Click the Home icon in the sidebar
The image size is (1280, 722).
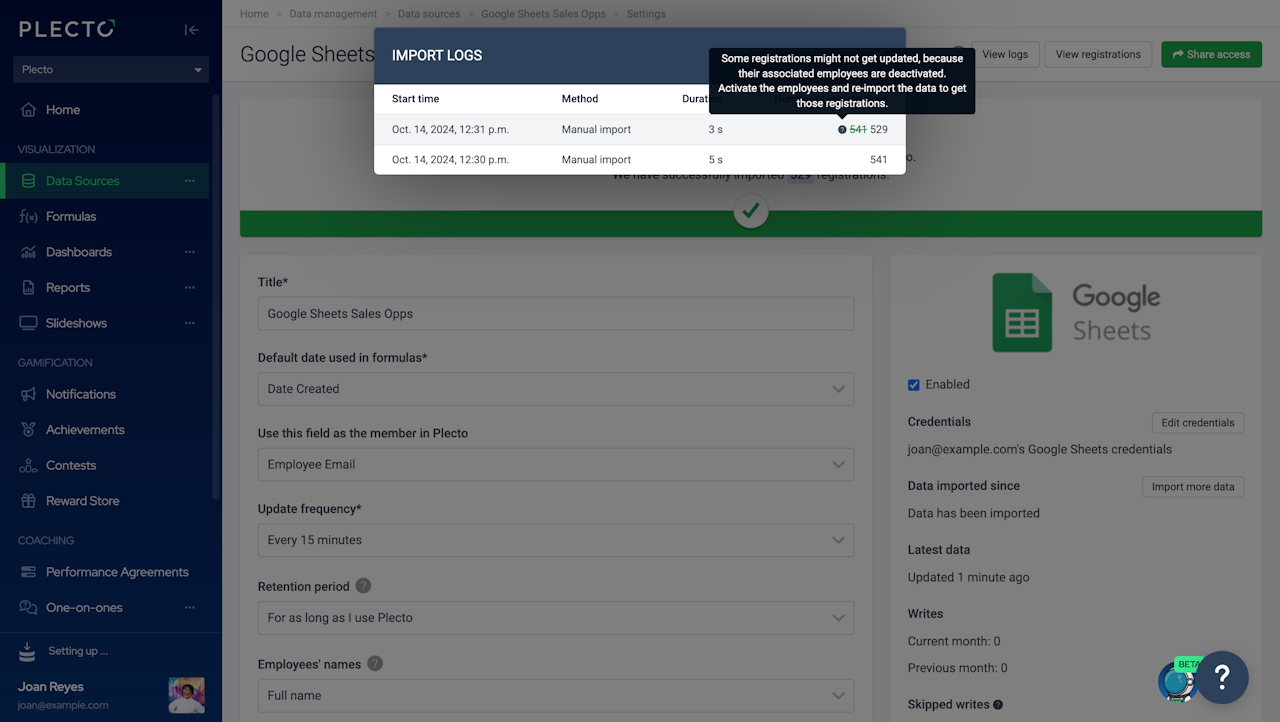pyautogui.click(x=29, y=110)
